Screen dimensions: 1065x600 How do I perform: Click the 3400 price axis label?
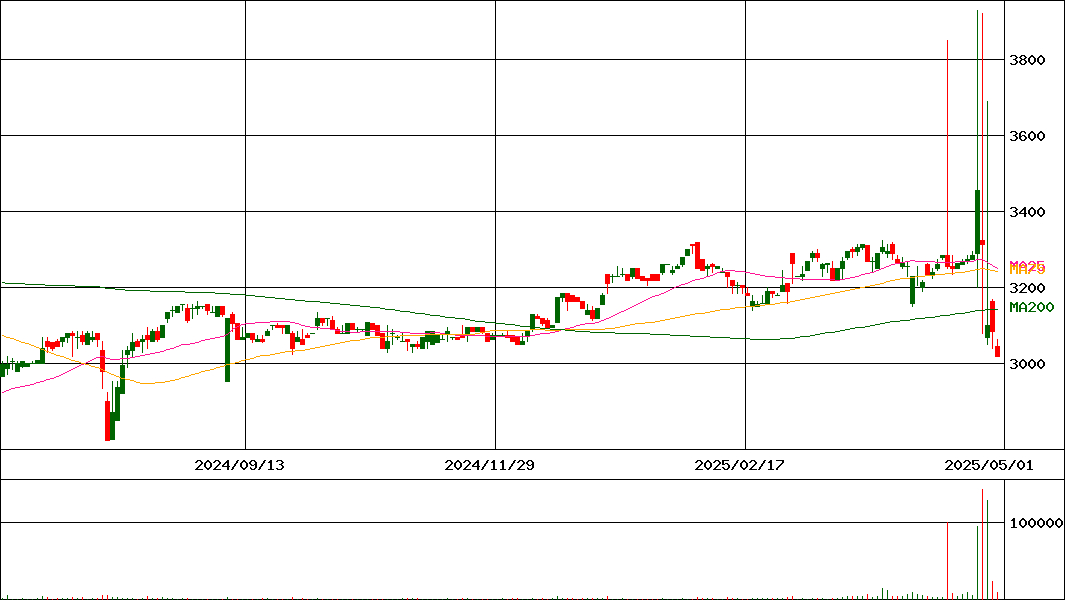(x=1027, y=212)
